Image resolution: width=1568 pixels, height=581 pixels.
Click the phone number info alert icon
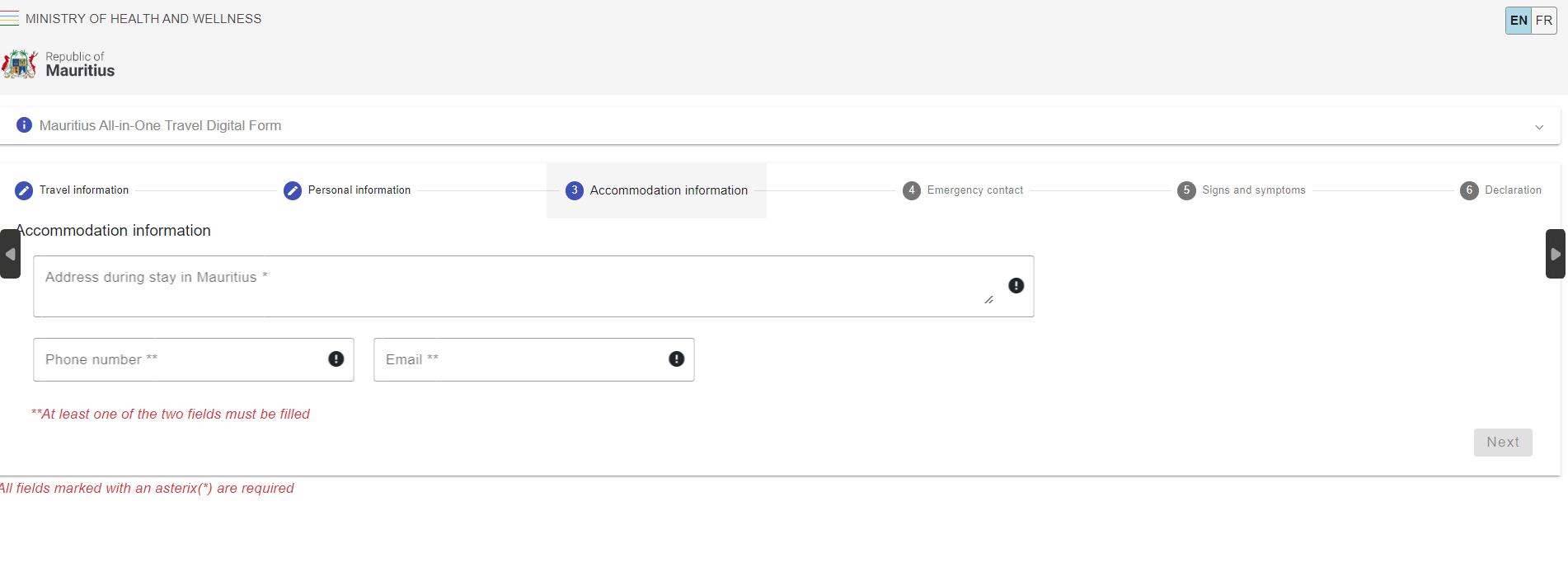point(336,359)
